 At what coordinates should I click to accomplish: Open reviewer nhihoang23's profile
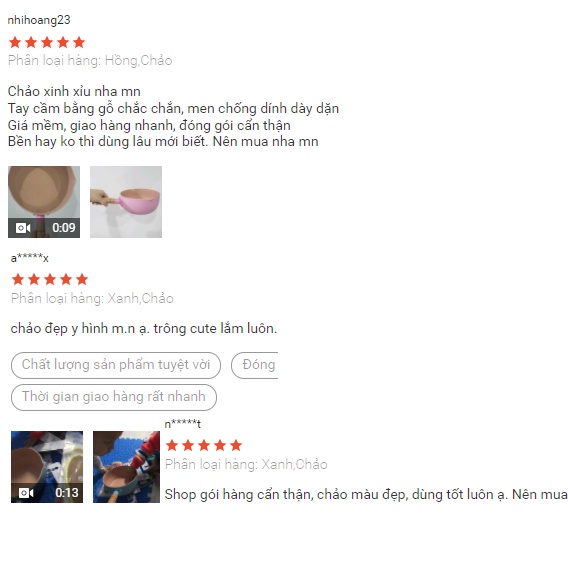39,20
